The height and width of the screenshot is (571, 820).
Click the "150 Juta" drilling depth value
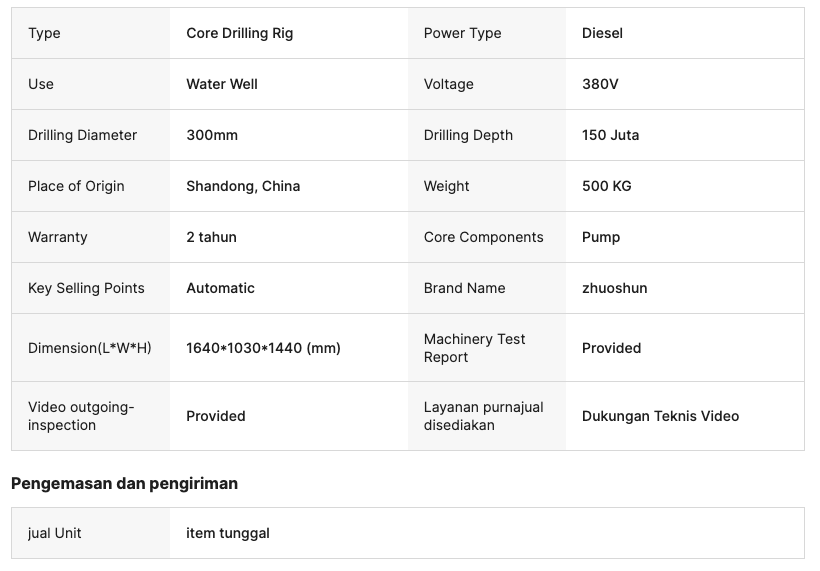[610, 135]
